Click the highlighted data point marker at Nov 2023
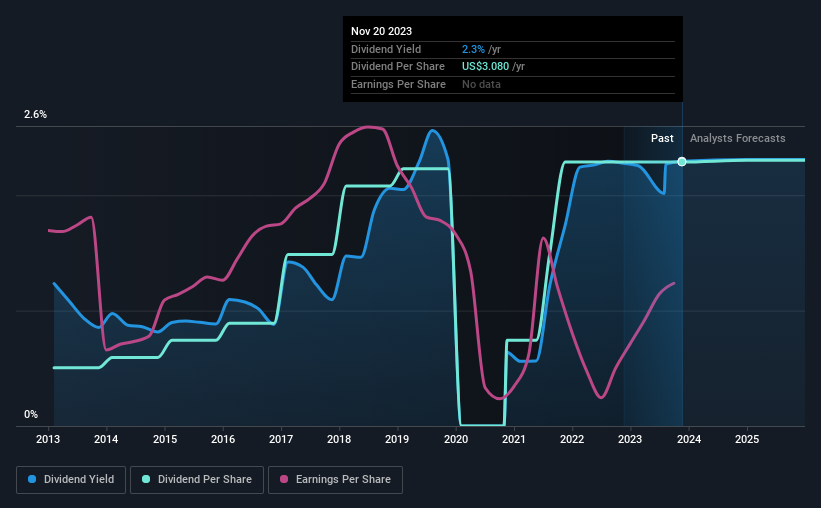The image size is (821, 508). click(682, 162)
